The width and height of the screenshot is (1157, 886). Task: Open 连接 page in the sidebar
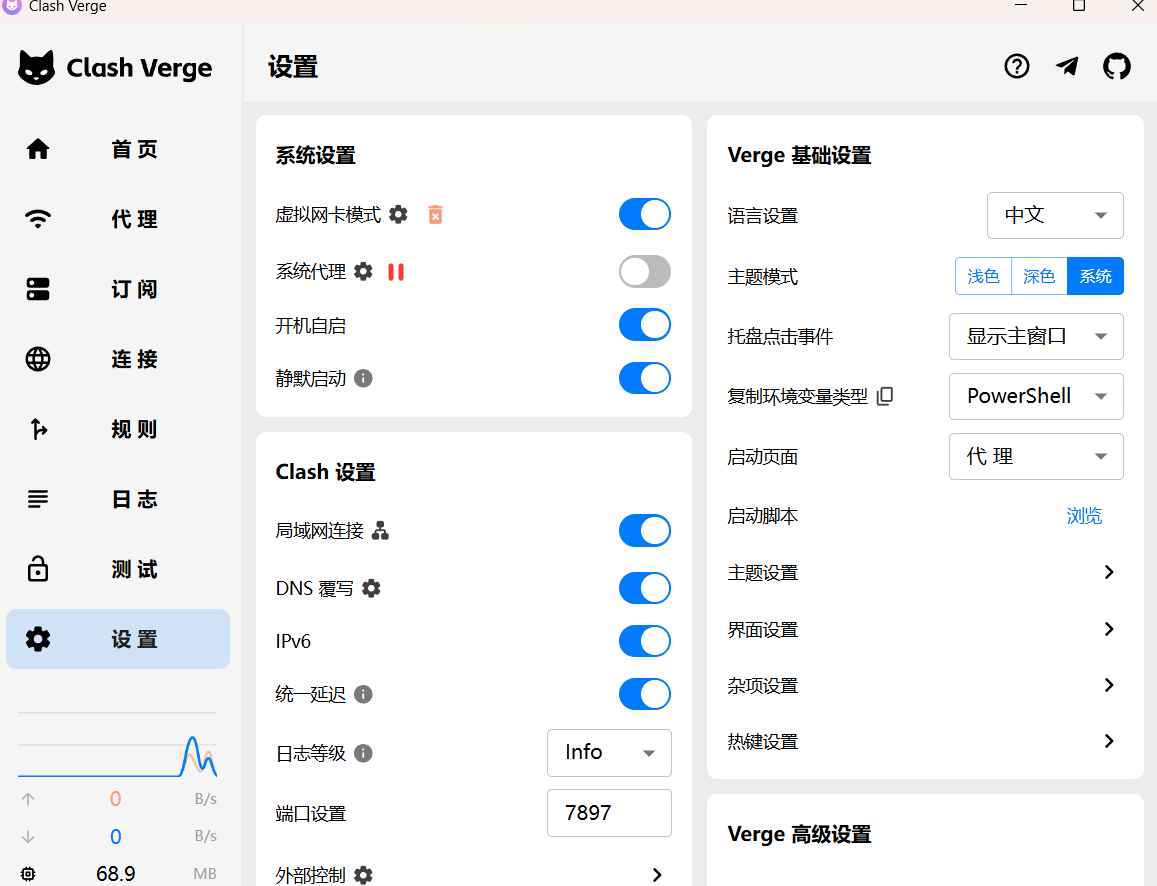pos(118,359)
